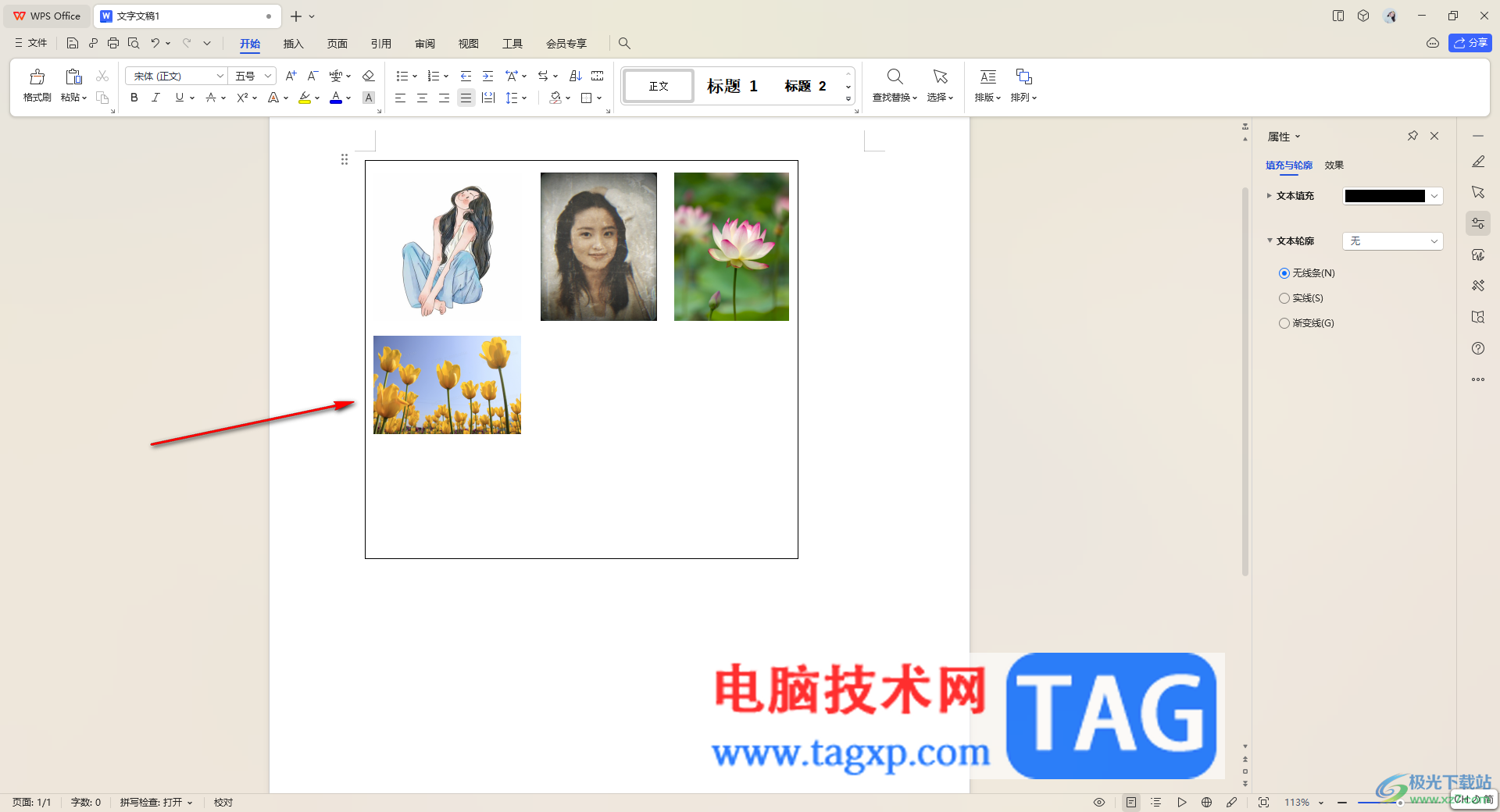Click the character shading A icon

pos(369,98)
